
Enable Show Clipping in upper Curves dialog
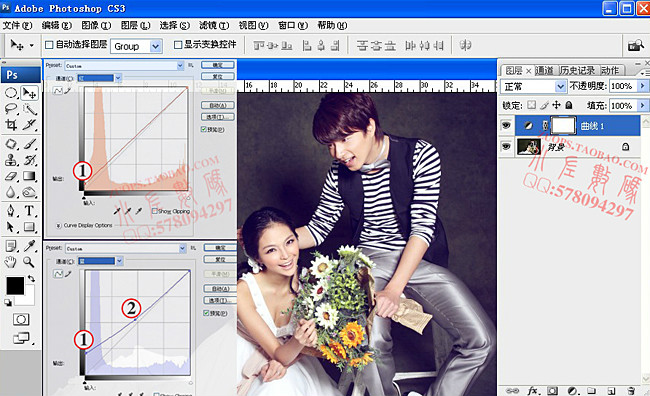coord(155,211)
